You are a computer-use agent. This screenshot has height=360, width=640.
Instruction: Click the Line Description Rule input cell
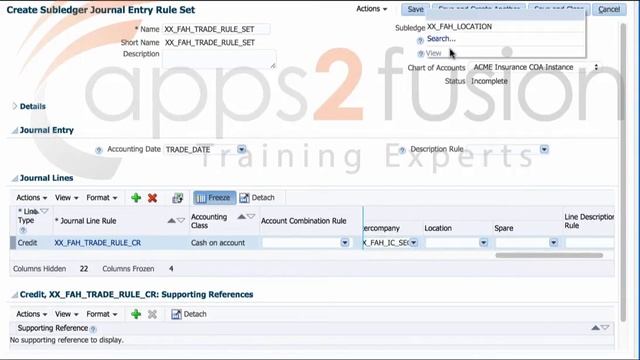pos(590,243)
